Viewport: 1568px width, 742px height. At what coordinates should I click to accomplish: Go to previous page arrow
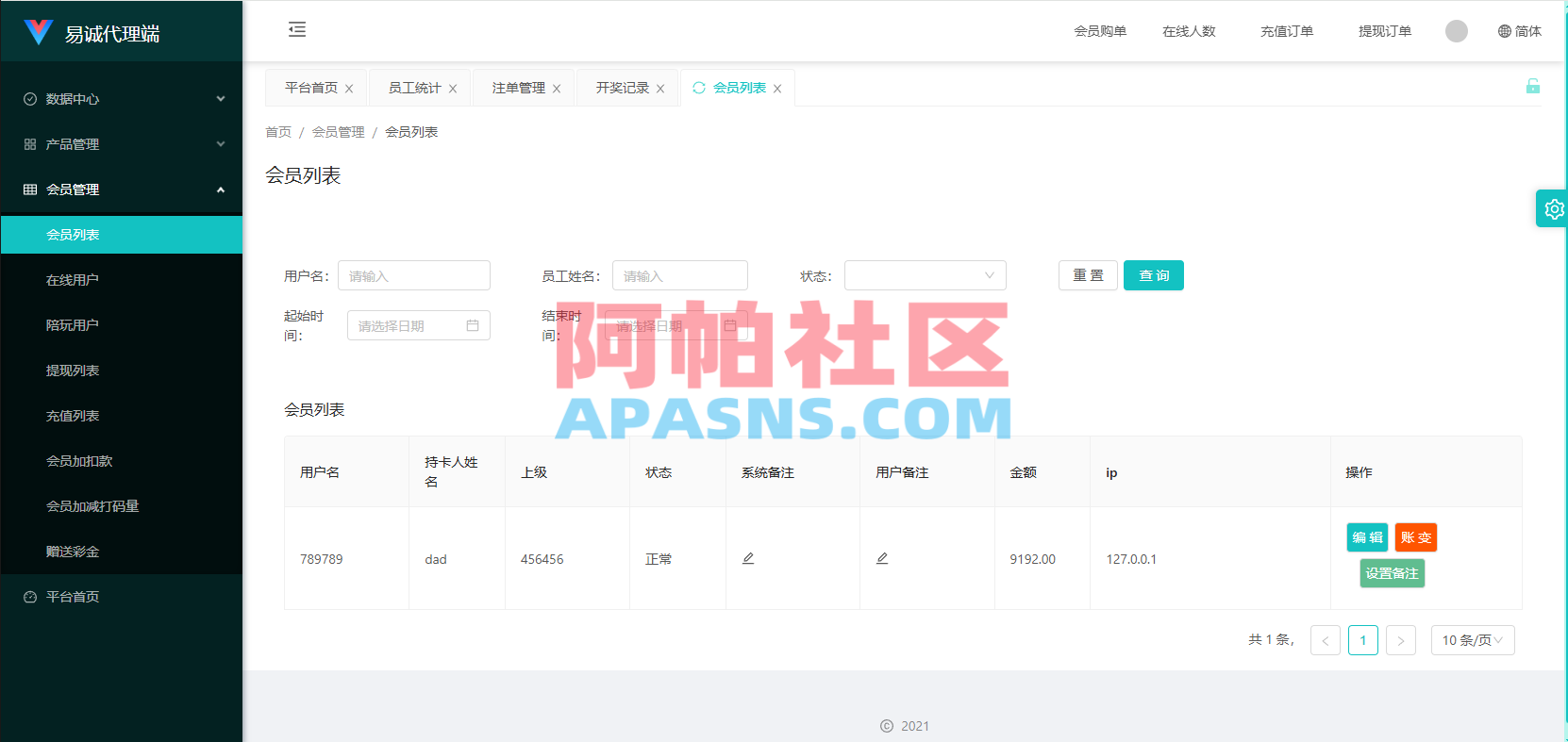1326,640
